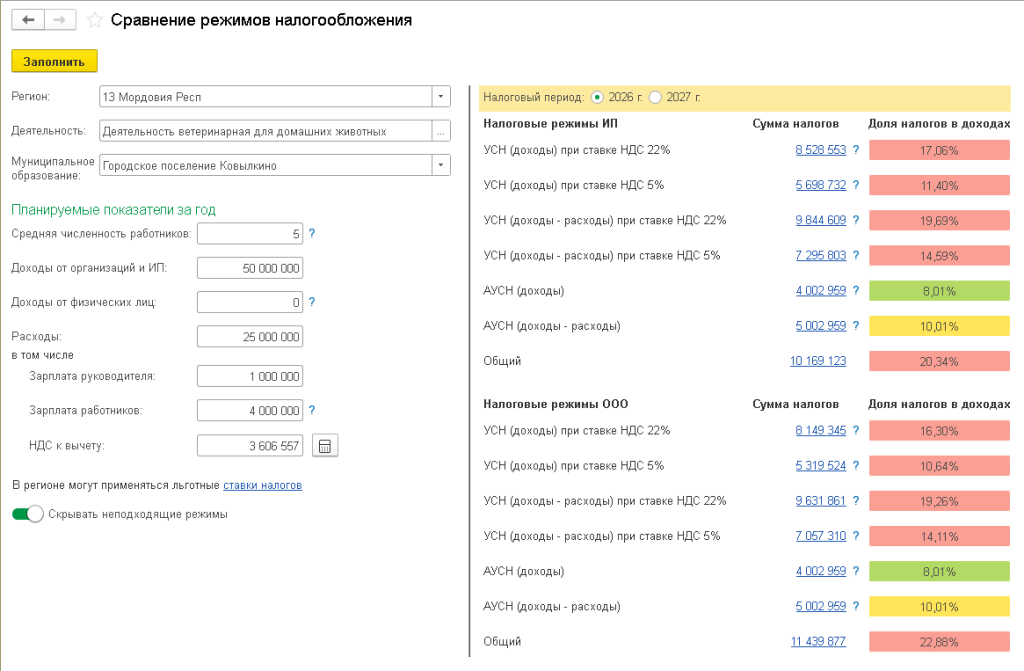Click the forward navigation arrow
The height and width of the screenshot is (671, 1024).
point(59,20)
